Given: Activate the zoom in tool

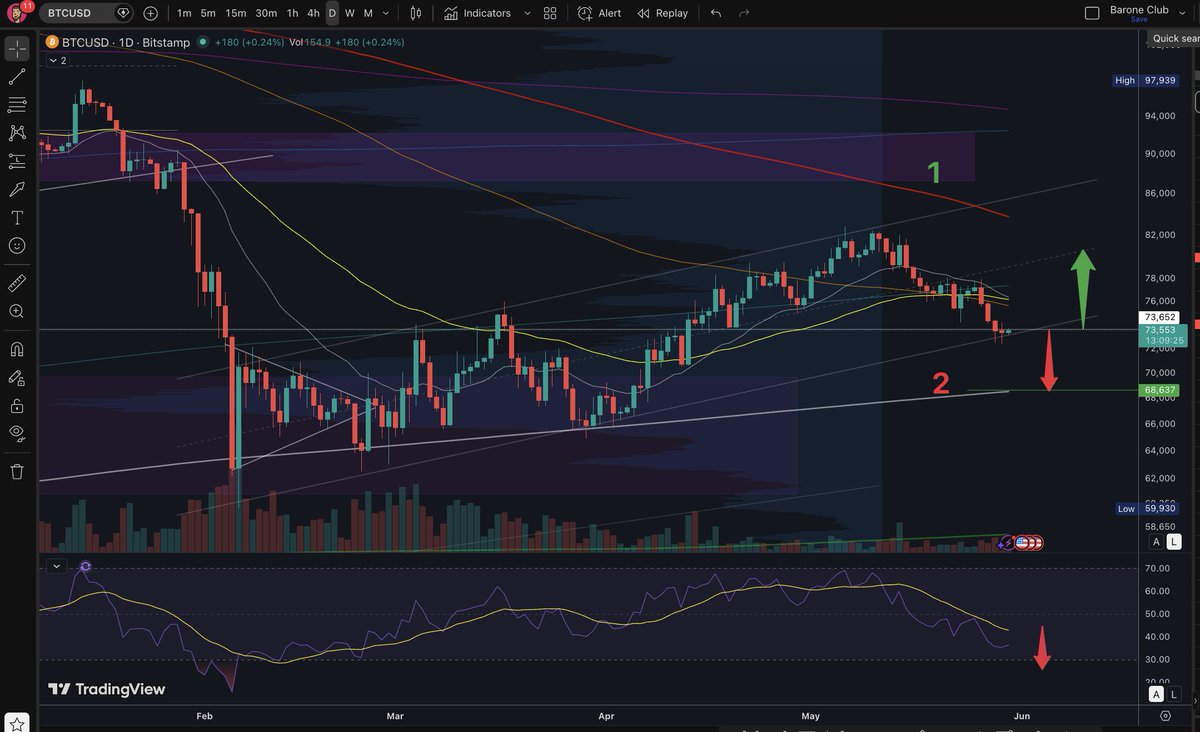Looking at the screenshot, I should click(17, 311).
